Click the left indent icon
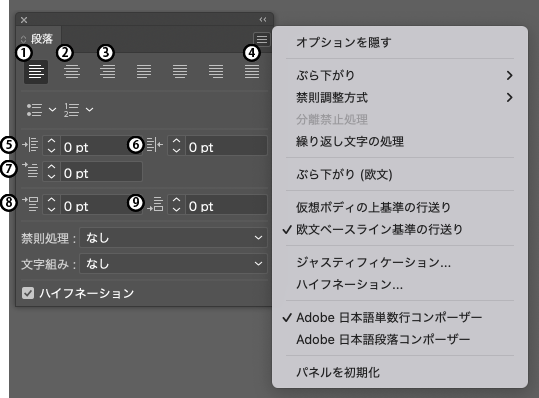Viewport: 539px width, 398px height. (30, 145)
